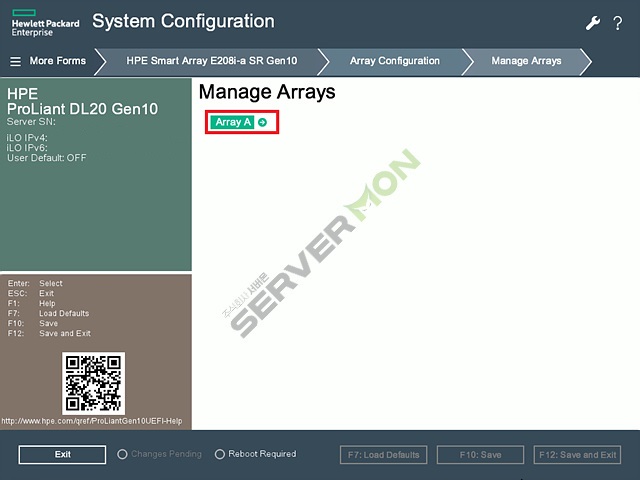Click F7: Load Defaults button

click(383, 455)
